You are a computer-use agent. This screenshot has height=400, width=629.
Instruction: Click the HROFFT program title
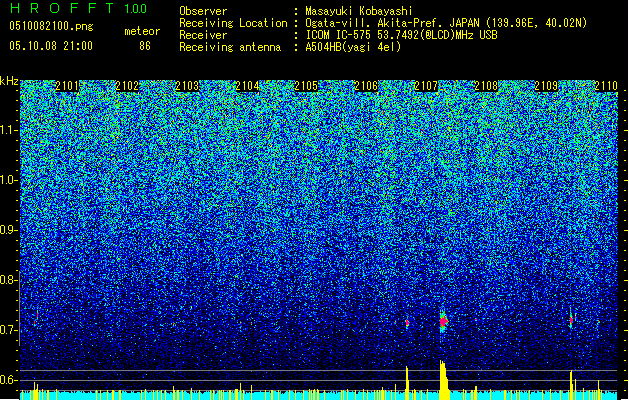[x=62, y=8]
